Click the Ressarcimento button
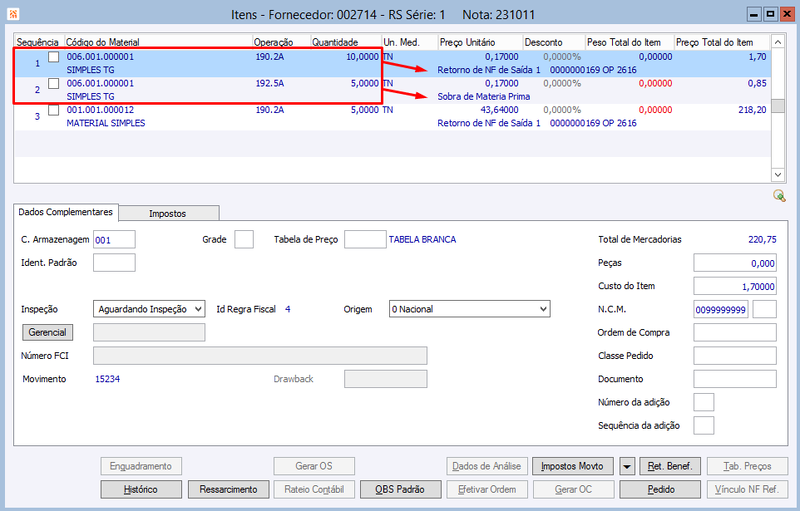The width and height of the screenshot is (800, 511). click(x=228, y=490)
